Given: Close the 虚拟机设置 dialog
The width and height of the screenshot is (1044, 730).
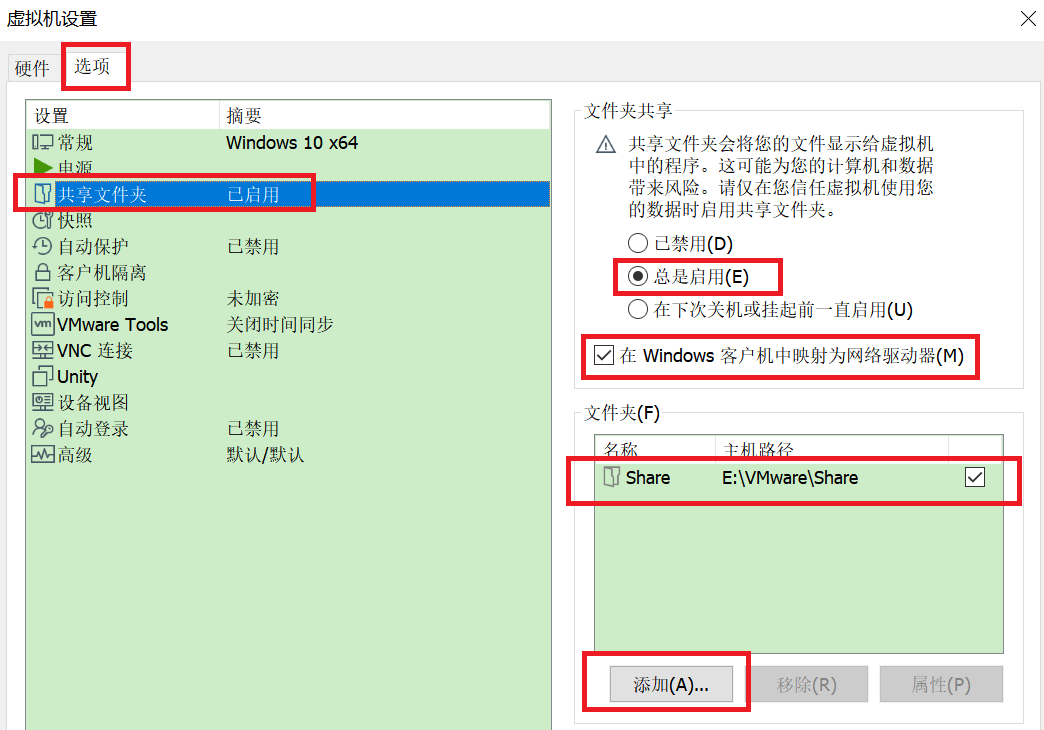Looking at the screenshot, I should pos(1028,19).
